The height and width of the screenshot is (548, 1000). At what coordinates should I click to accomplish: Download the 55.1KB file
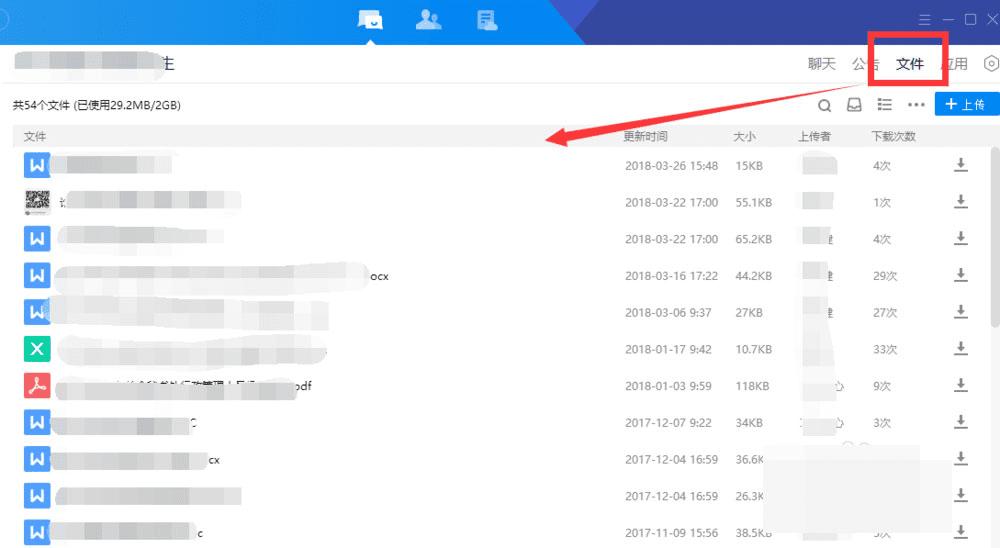(960, 202)
